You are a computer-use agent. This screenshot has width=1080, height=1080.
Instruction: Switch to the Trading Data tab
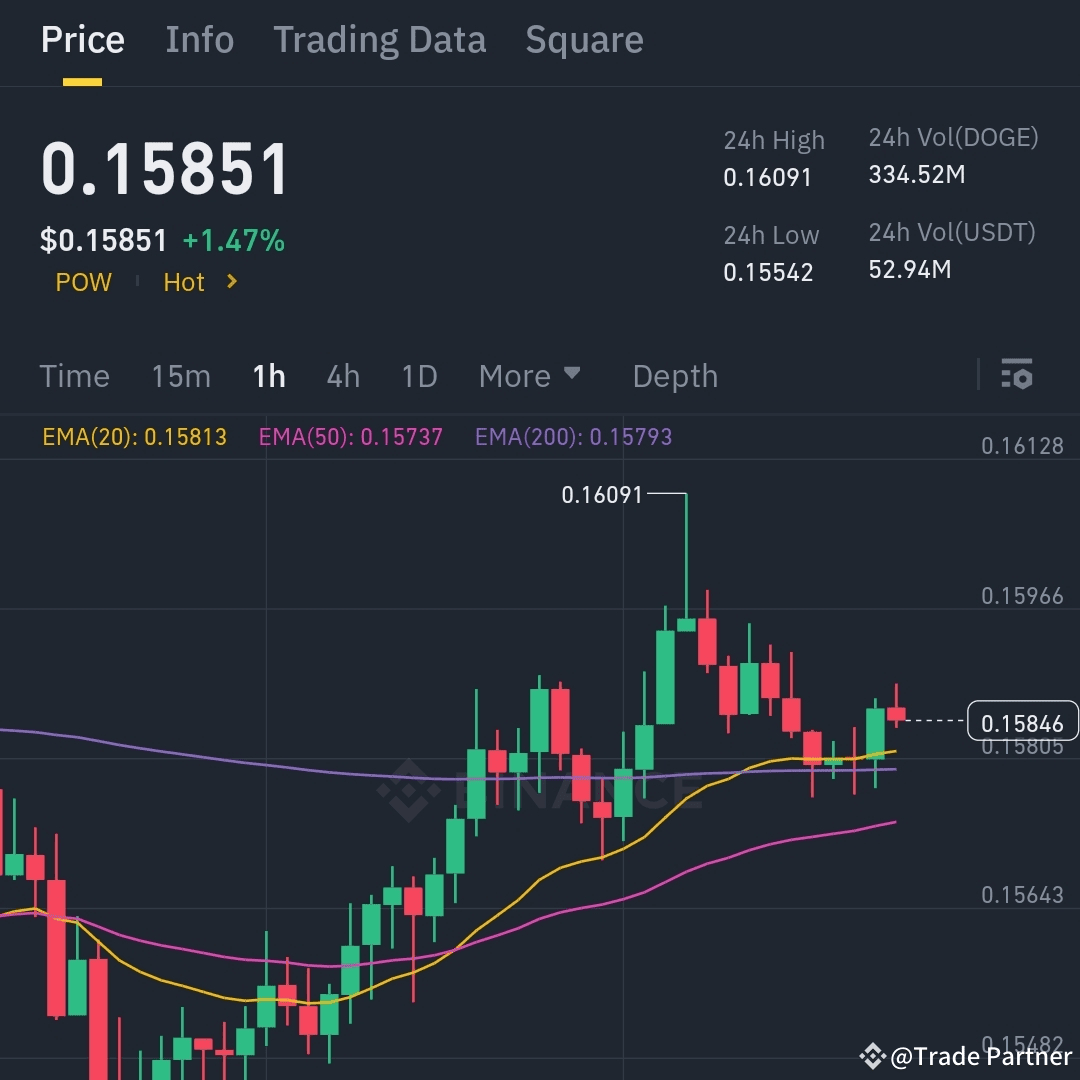point(379,40)
